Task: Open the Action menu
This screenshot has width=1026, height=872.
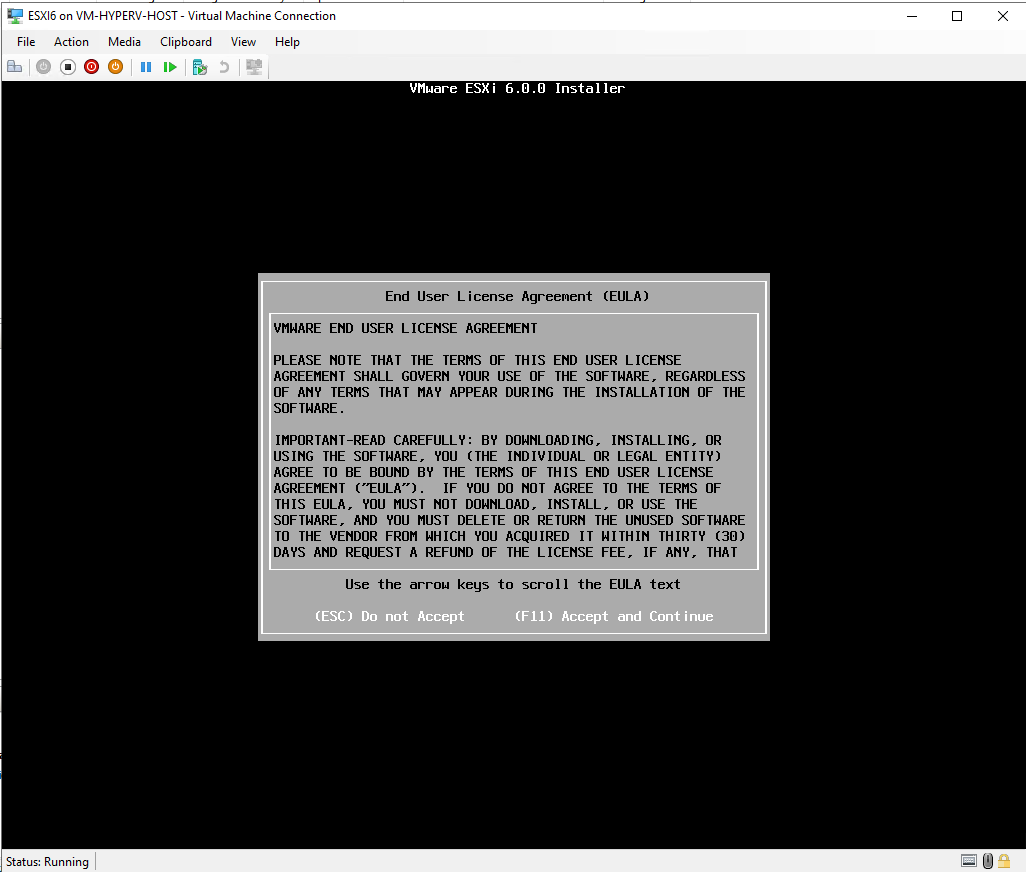Action: coord(71,42)
